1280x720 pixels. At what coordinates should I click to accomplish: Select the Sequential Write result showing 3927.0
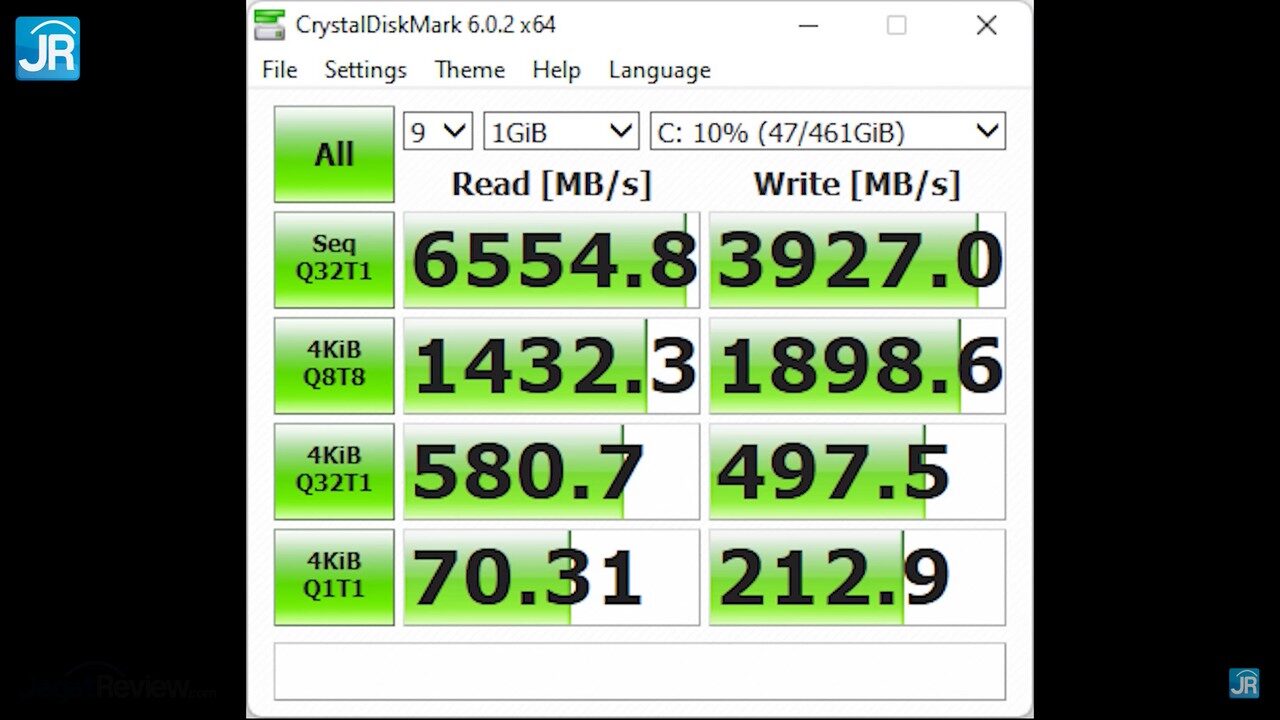coord(856,258)
